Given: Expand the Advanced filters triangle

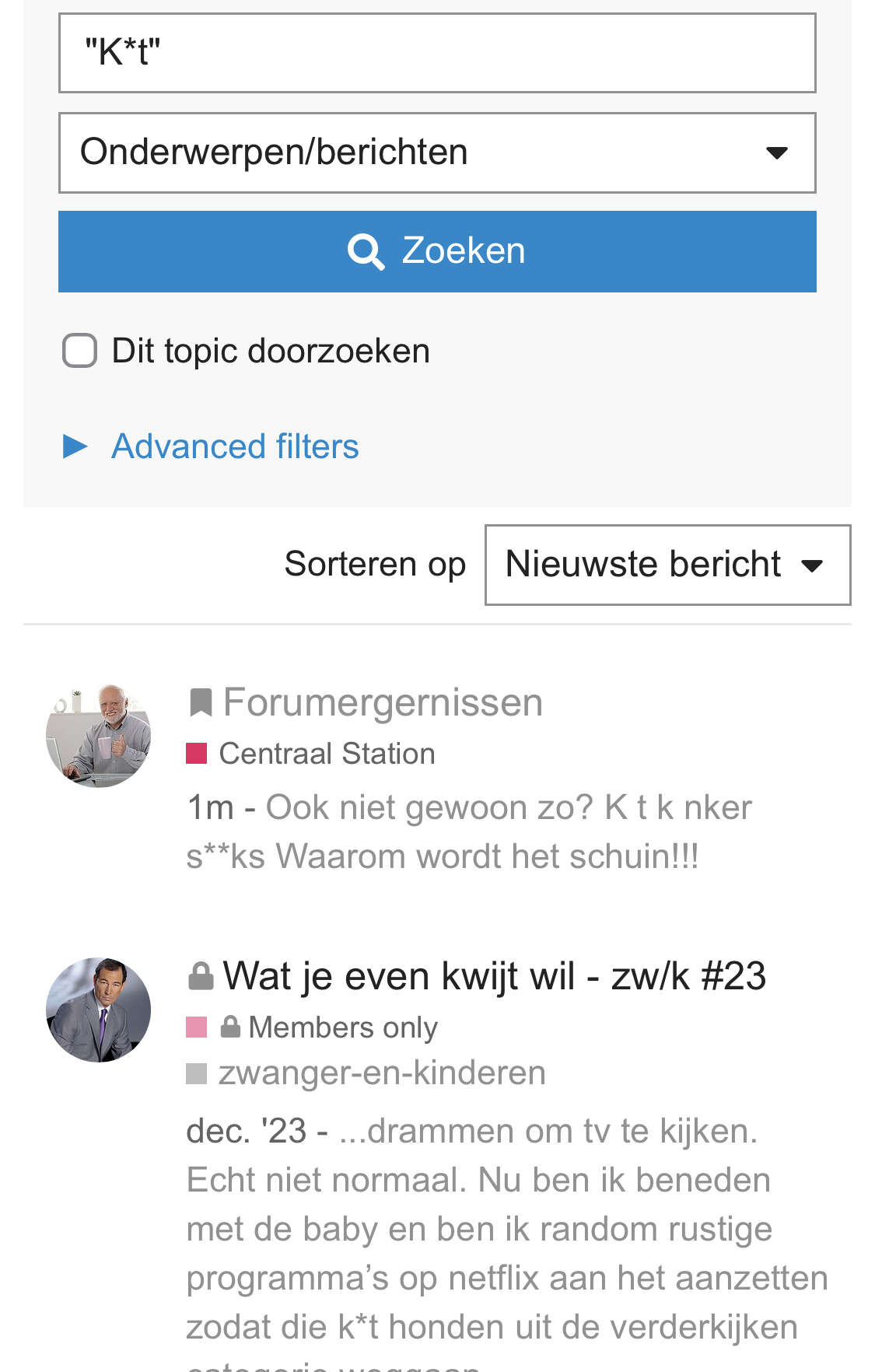Looking at the screenshot, I should pyautogui.click(x=75, y=446).
